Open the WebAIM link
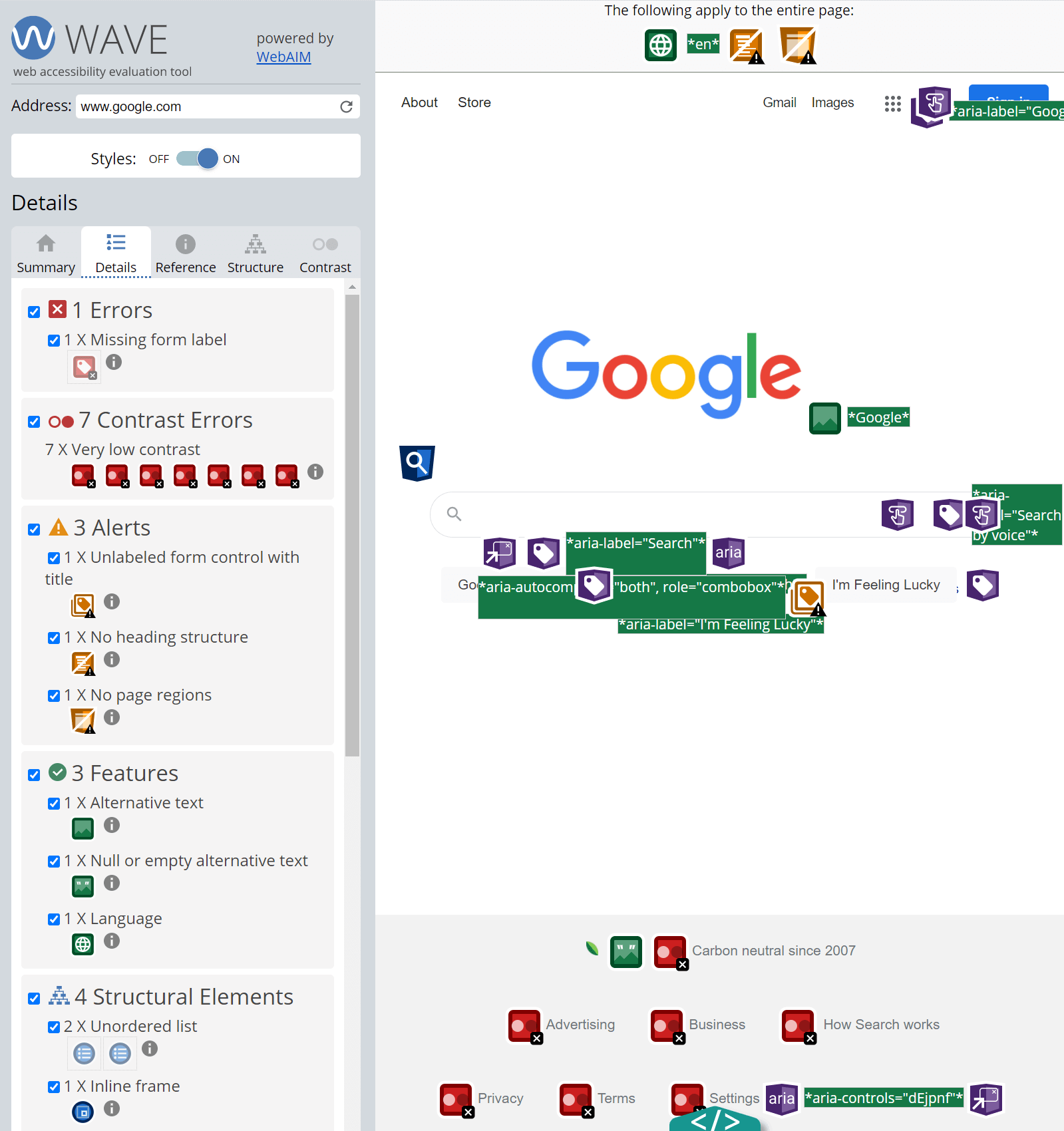 [x=283, y=57]
